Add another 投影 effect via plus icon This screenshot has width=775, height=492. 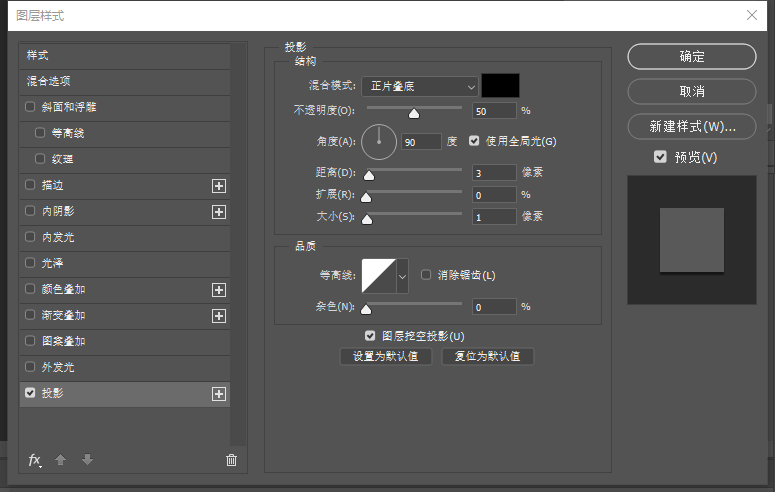219,394
